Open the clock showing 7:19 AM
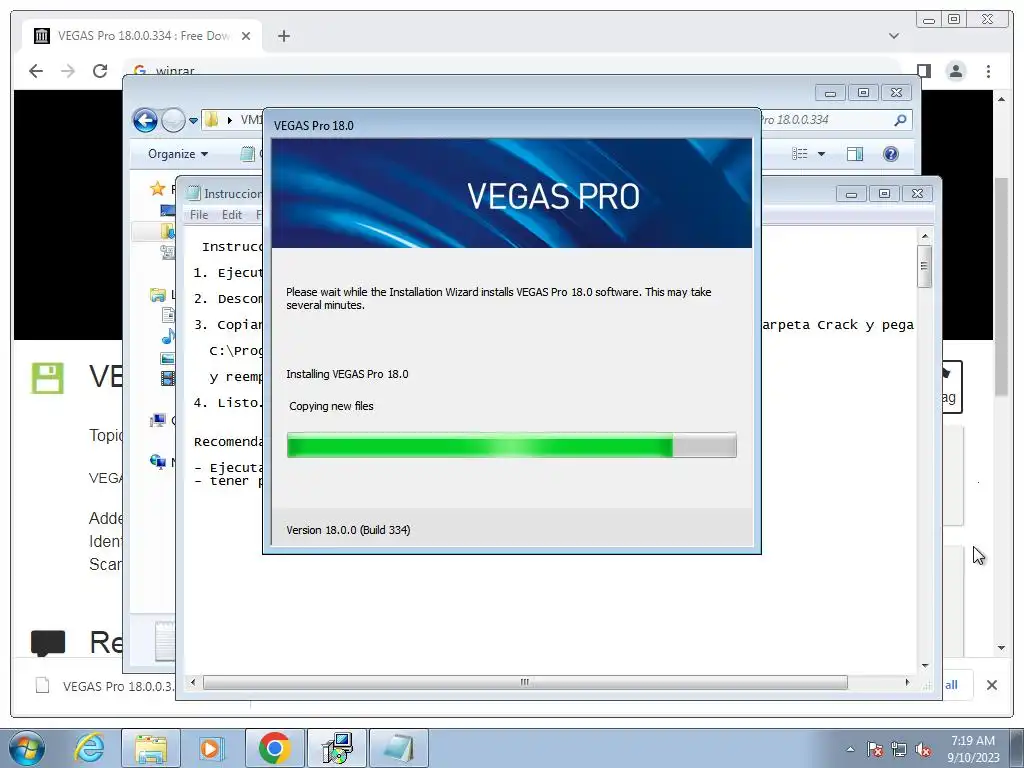The height and width of the screenshot is (768, 1024). click(973, 748)
